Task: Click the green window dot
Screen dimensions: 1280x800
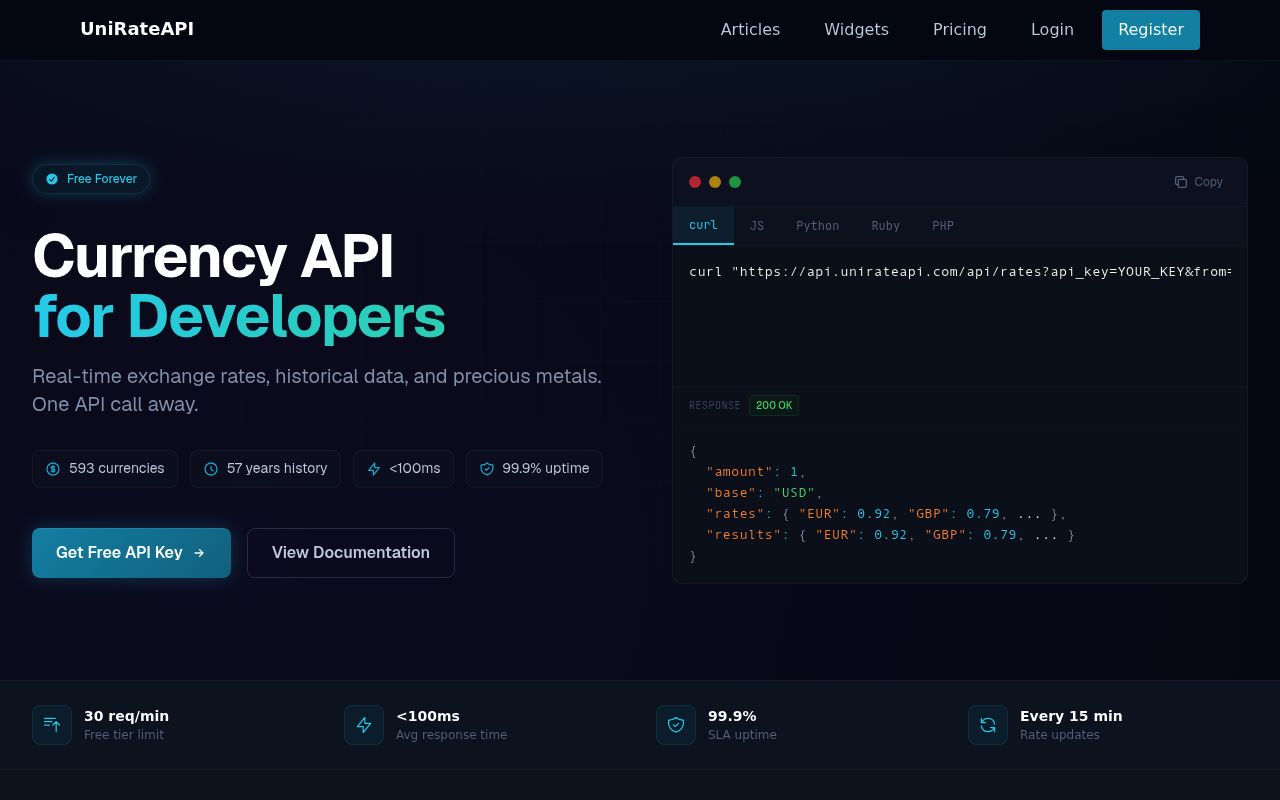Action: tap(735, 182)
